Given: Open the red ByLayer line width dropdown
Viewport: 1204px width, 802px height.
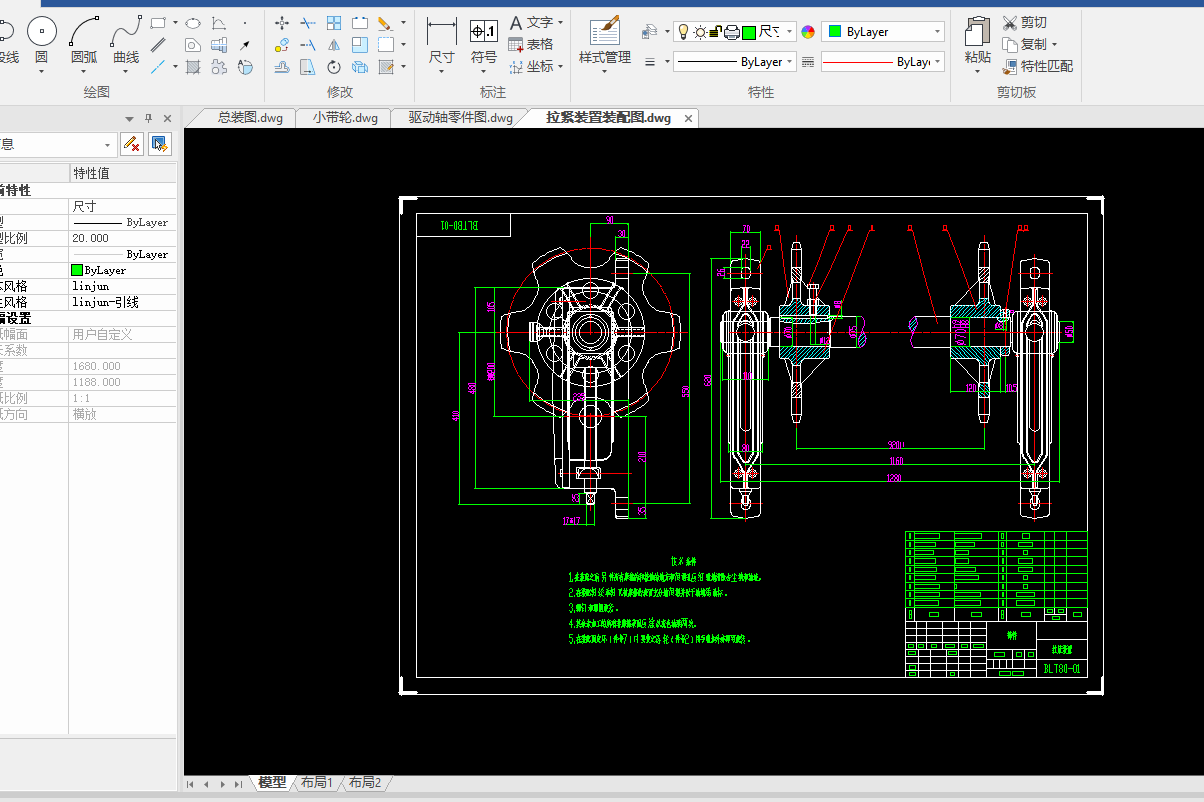Looking at the screenshot, I should coord(937,62).
